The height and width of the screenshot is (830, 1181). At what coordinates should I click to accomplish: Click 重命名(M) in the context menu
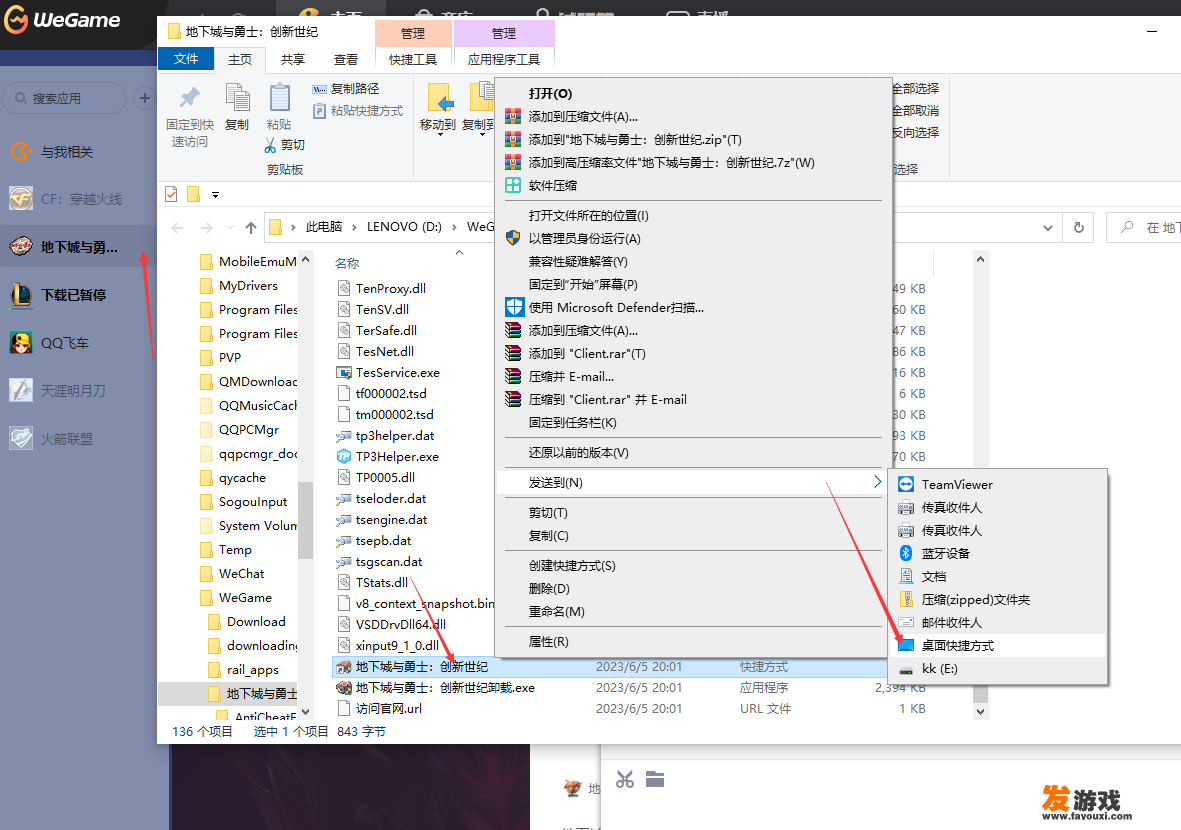(693, 612)
